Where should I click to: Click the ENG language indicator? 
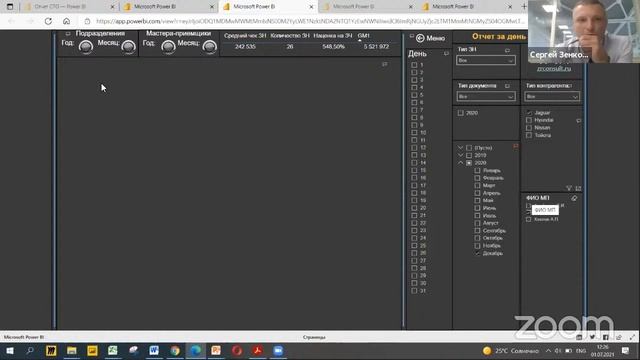tap(581, 351)
